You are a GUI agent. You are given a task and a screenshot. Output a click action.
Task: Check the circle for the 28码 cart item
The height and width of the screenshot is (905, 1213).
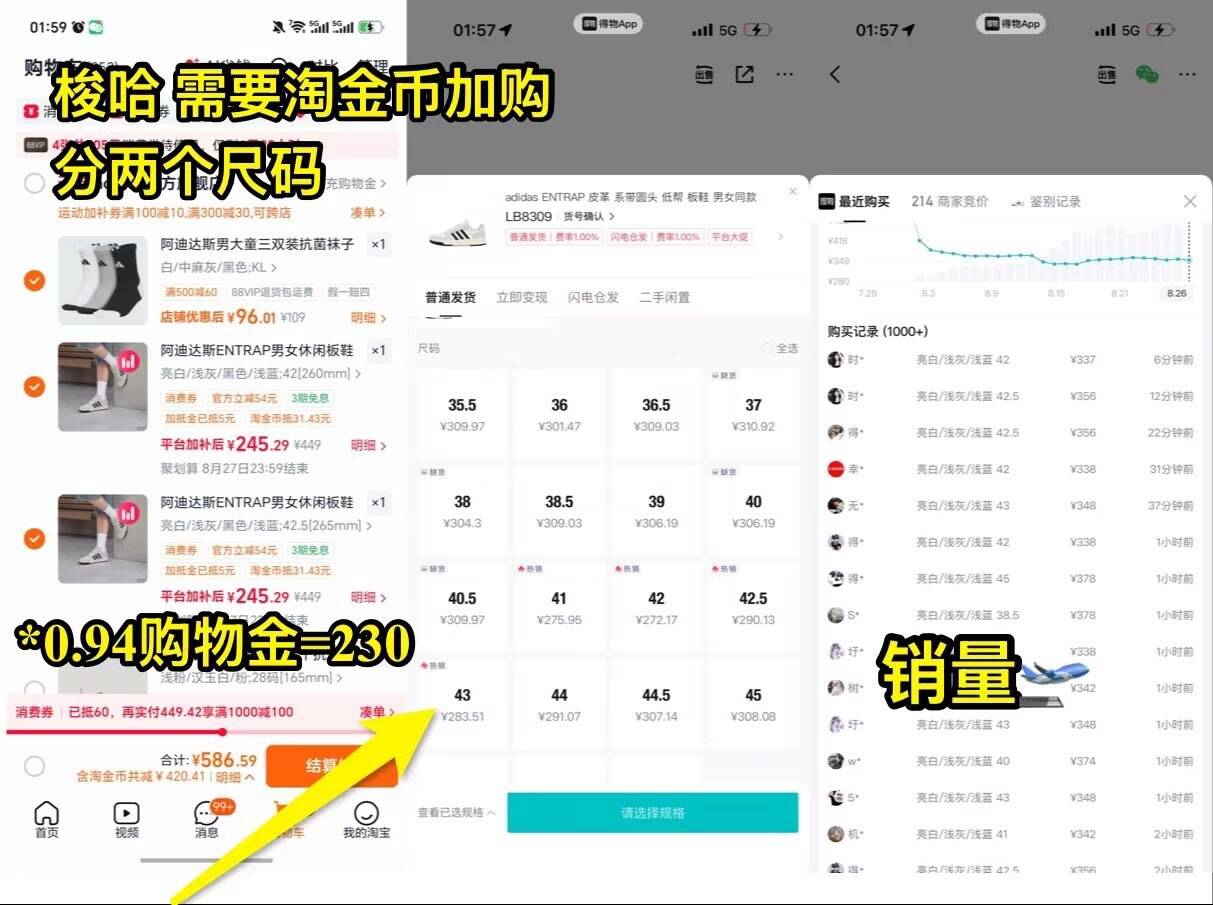(x=34, y=688)
